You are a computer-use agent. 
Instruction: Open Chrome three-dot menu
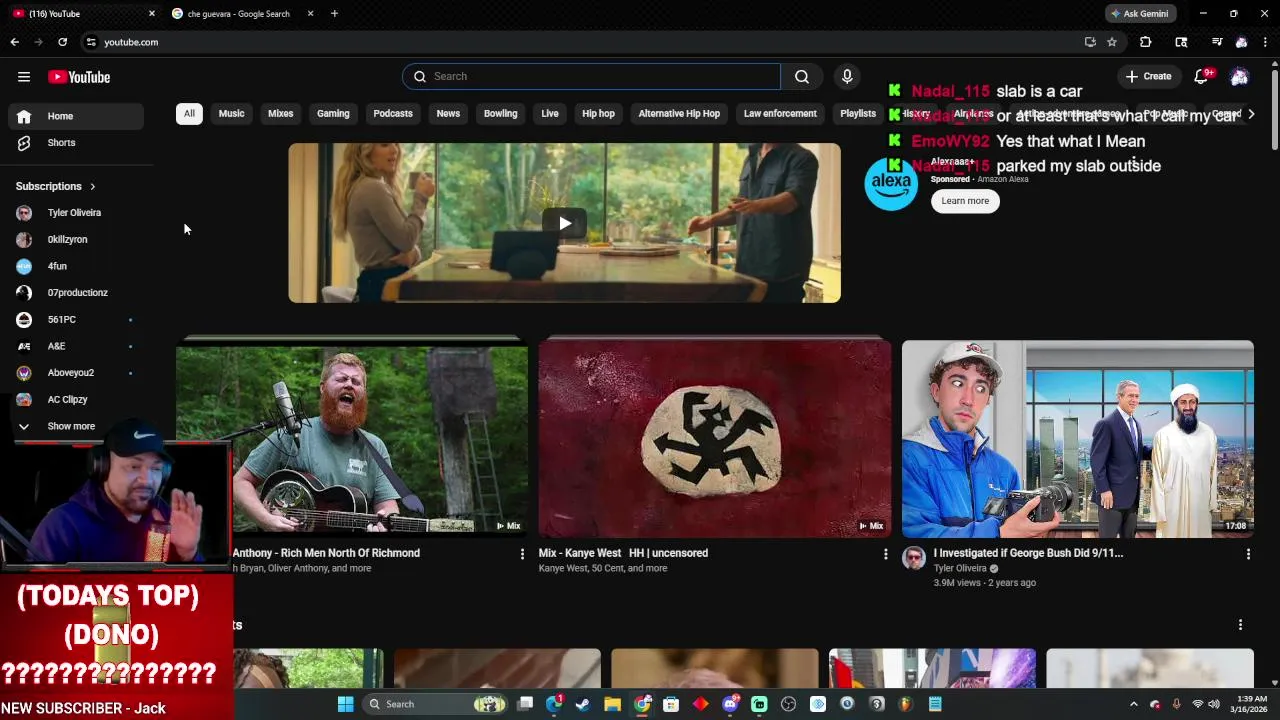1265,42
